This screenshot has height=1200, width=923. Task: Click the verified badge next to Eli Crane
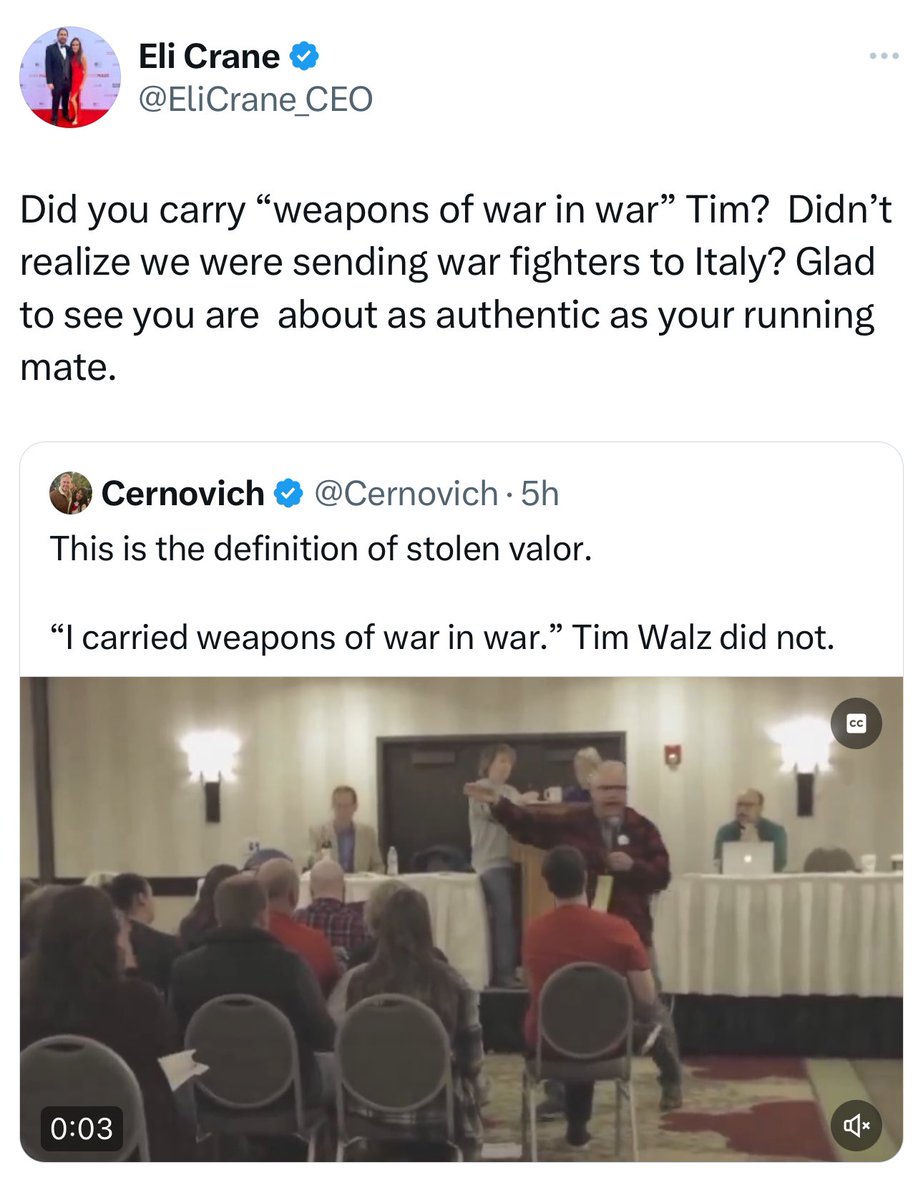304,57
